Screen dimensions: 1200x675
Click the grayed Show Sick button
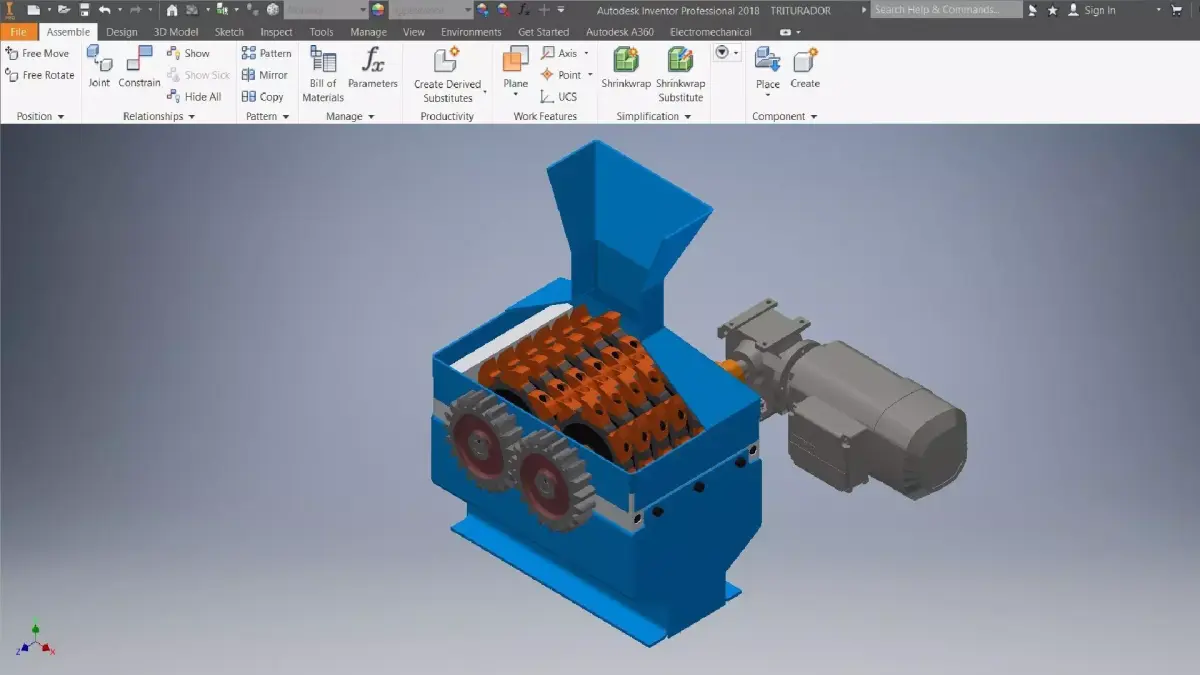pos(198,75)
